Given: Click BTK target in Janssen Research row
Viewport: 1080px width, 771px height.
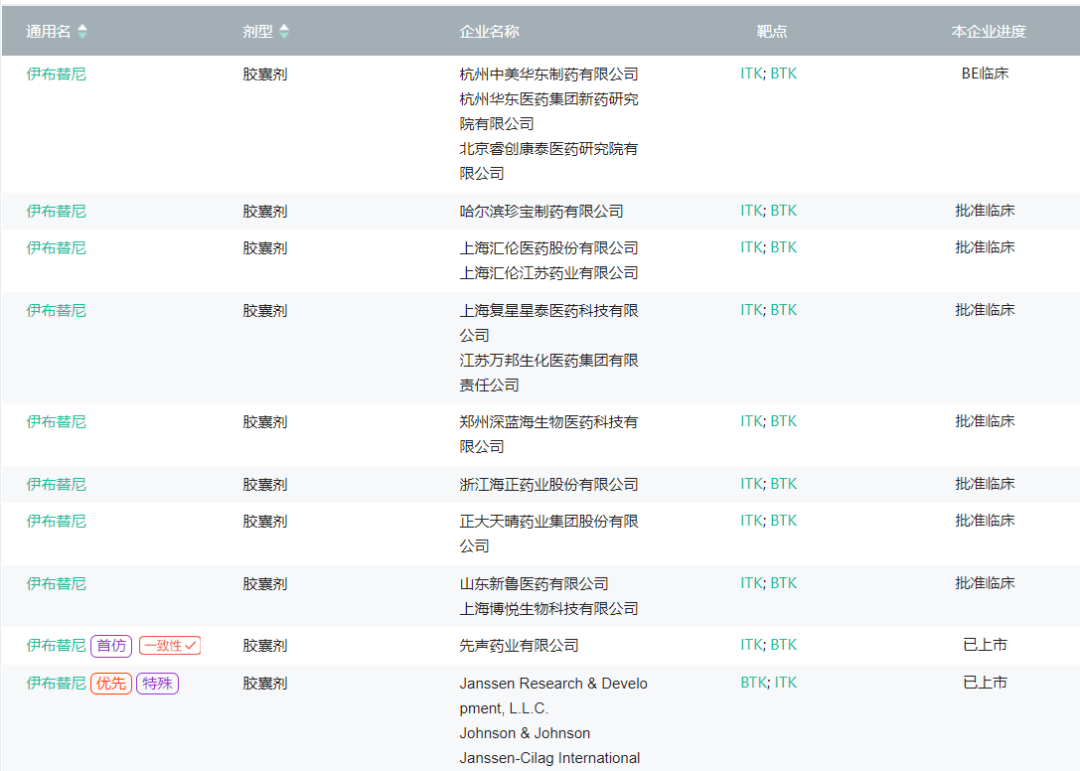Looking at the screenshot, I should (754, 683).
